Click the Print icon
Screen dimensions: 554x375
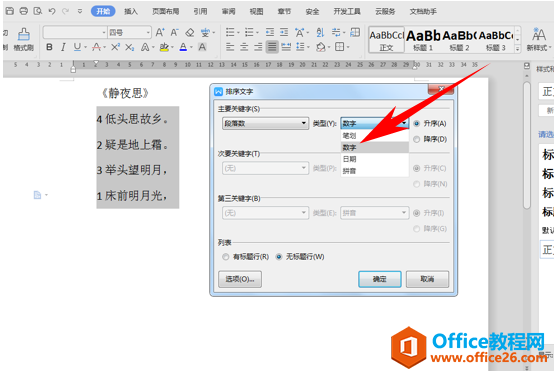[x=24, y=11]
